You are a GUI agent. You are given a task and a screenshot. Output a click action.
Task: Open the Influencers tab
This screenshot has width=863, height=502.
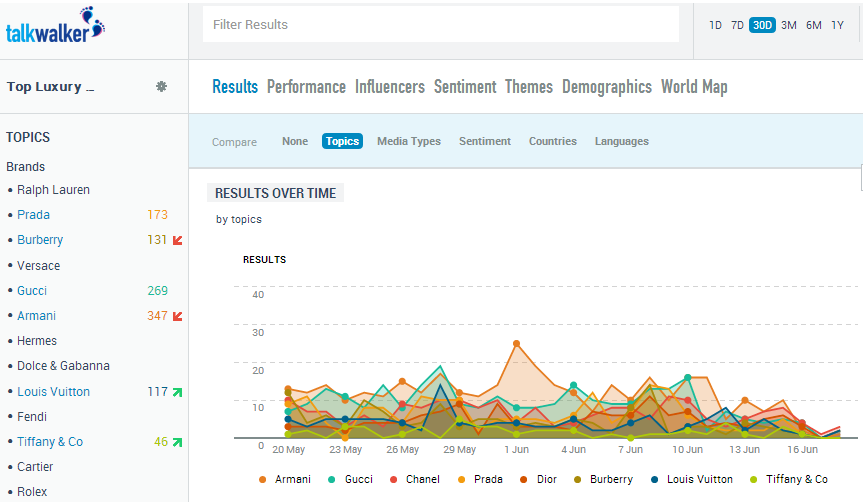[x=390, y=87]
